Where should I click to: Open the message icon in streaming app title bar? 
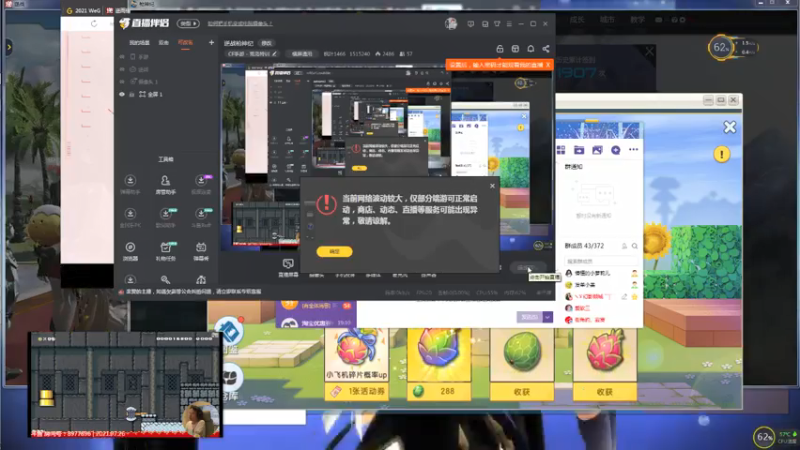[x=470, y=24]
